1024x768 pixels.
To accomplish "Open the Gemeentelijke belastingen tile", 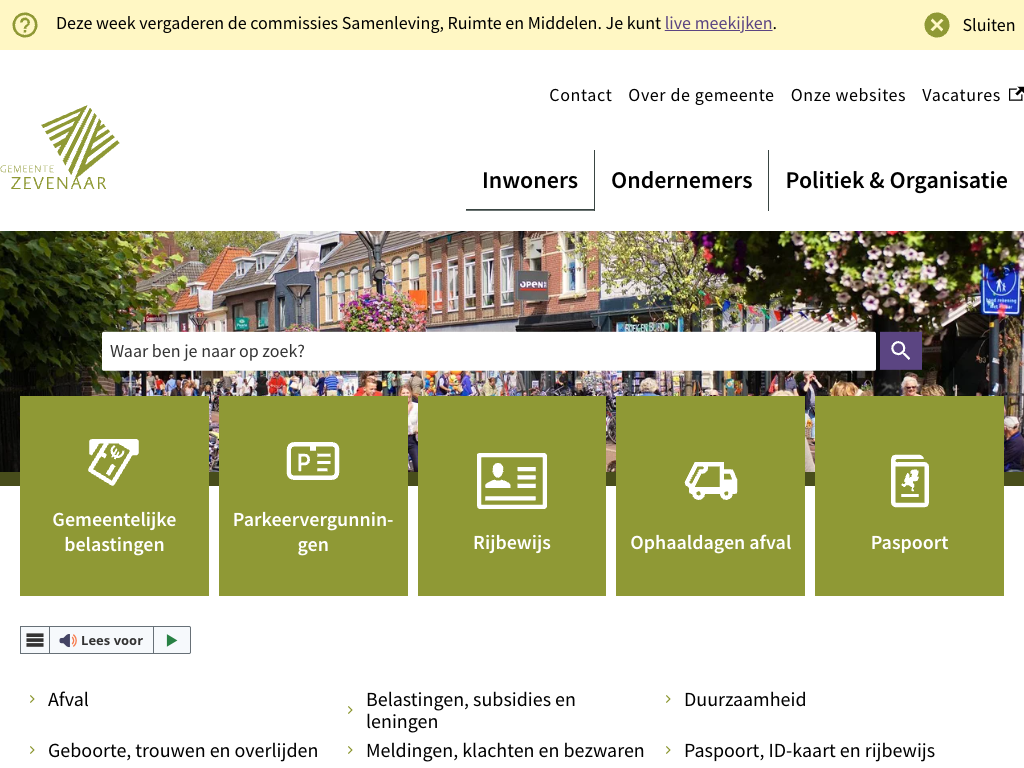I will (x=114, y=496).
